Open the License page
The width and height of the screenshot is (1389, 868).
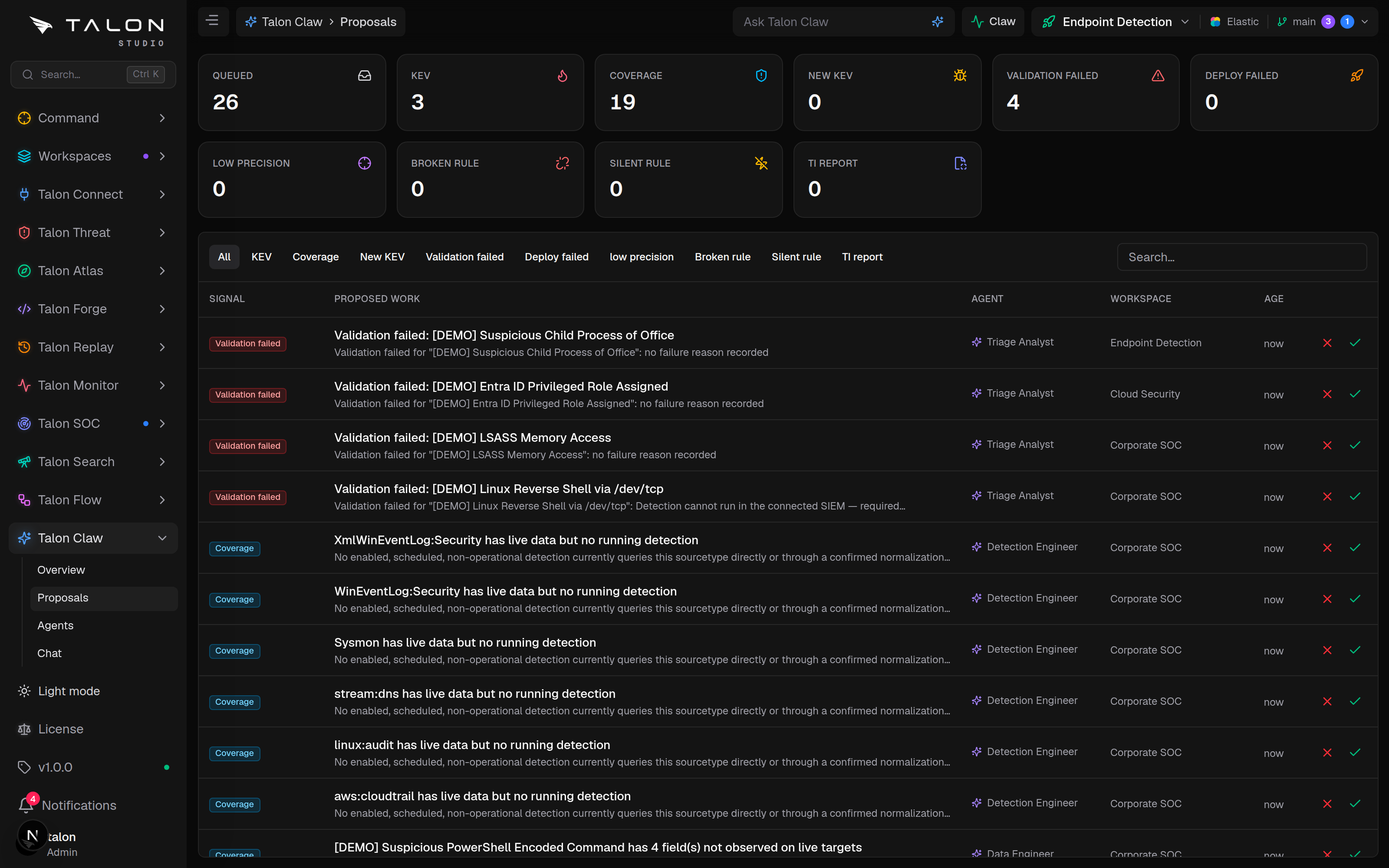pyautogui.click(x=93, y=729)
